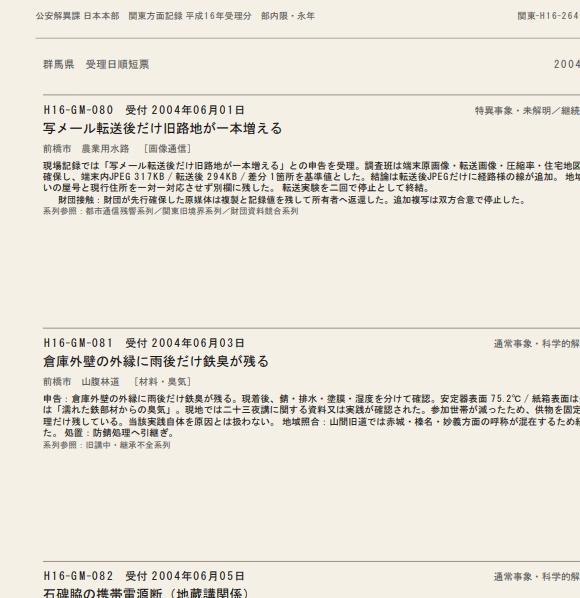Select the '財団接触：' line
Viewport: 580px width, 598px height.
pos(292,200)
